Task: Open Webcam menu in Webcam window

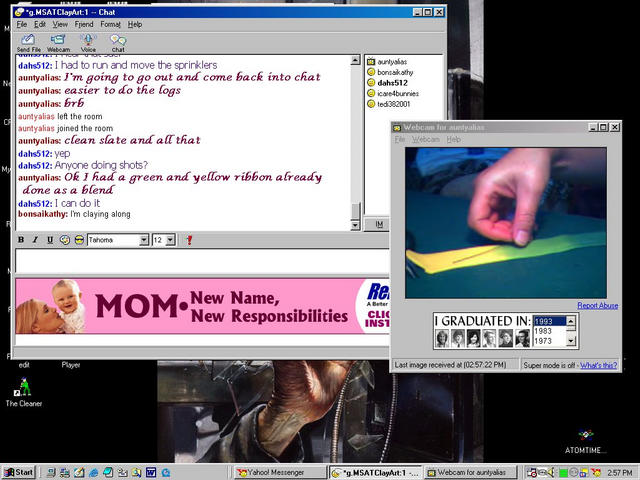Action: 426,140
